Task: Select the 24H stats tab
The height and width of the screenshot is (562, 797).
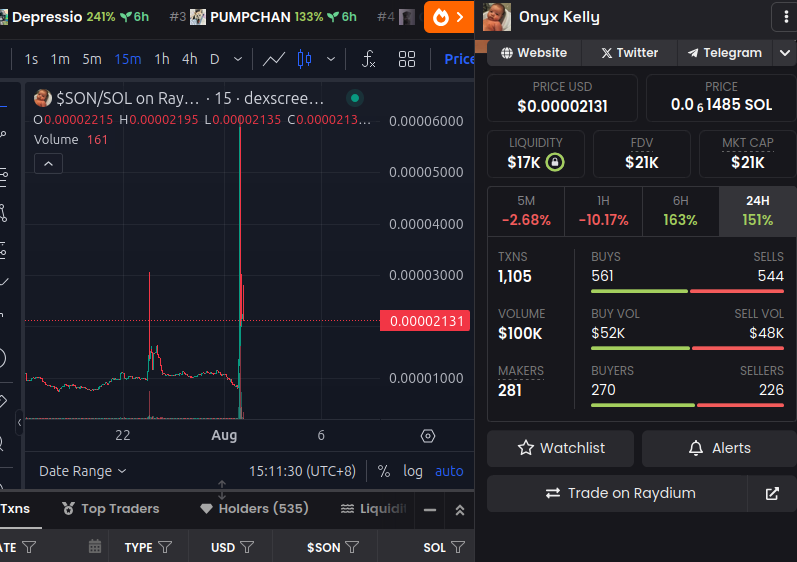Action: coord(757,211)
